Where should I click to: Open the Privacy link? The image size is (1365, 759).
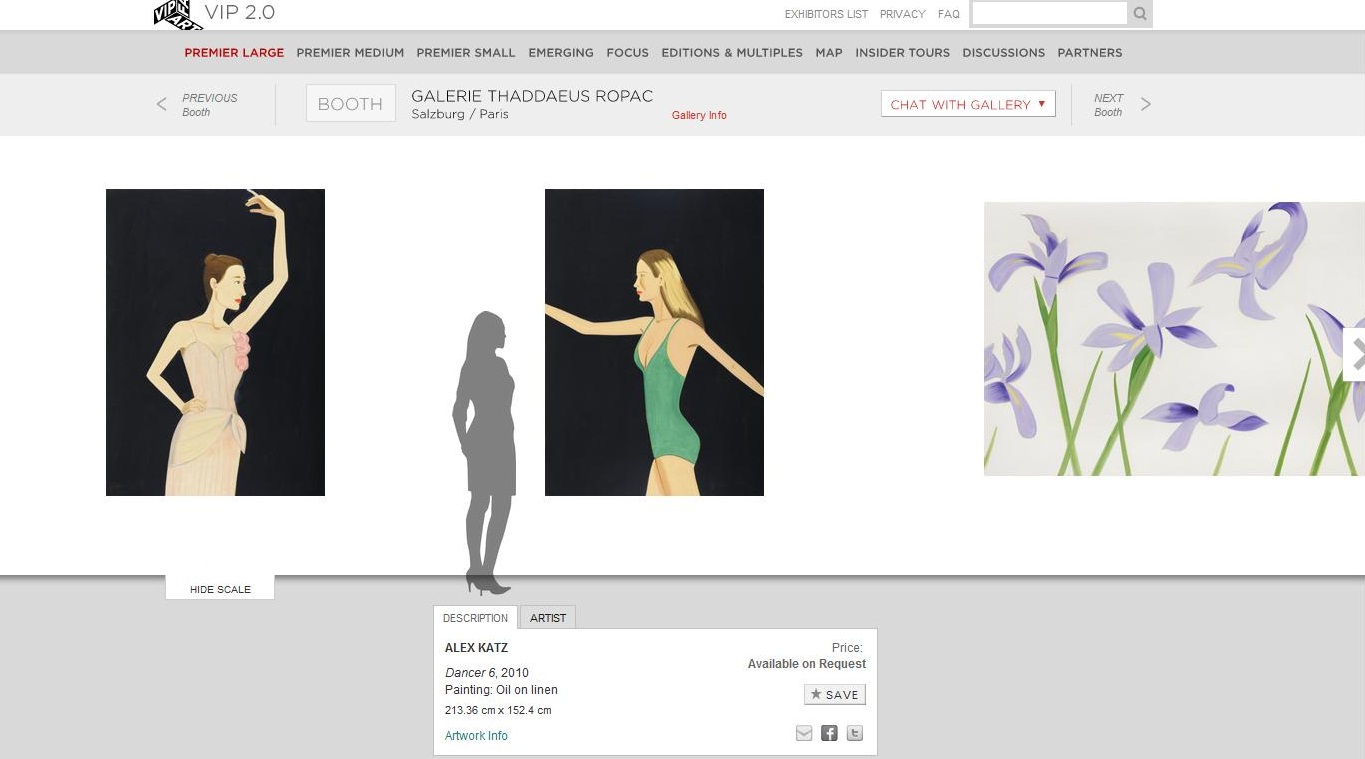tap(903, 14)
